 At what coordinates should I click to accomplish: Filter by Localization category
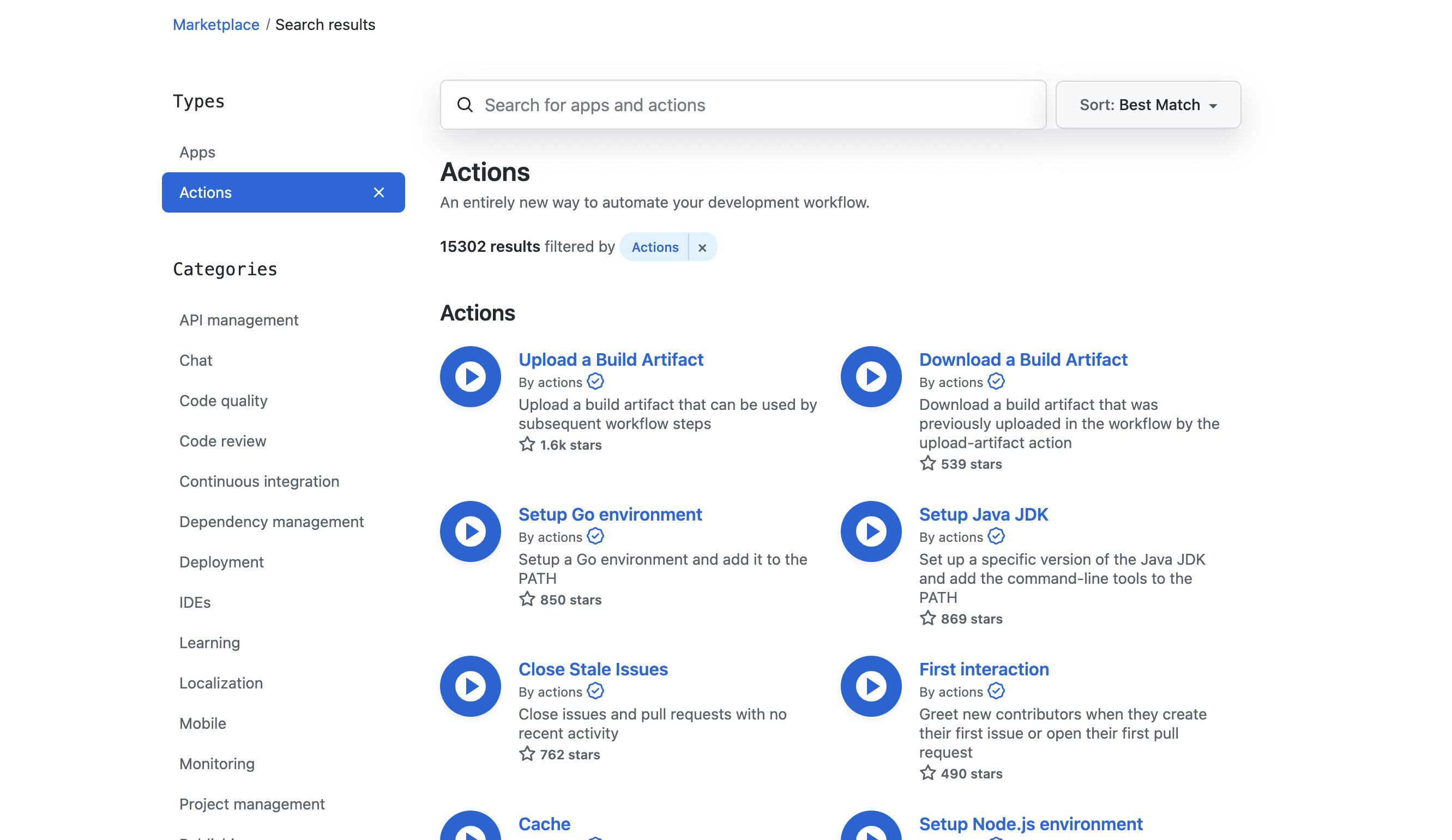point(221,684)
